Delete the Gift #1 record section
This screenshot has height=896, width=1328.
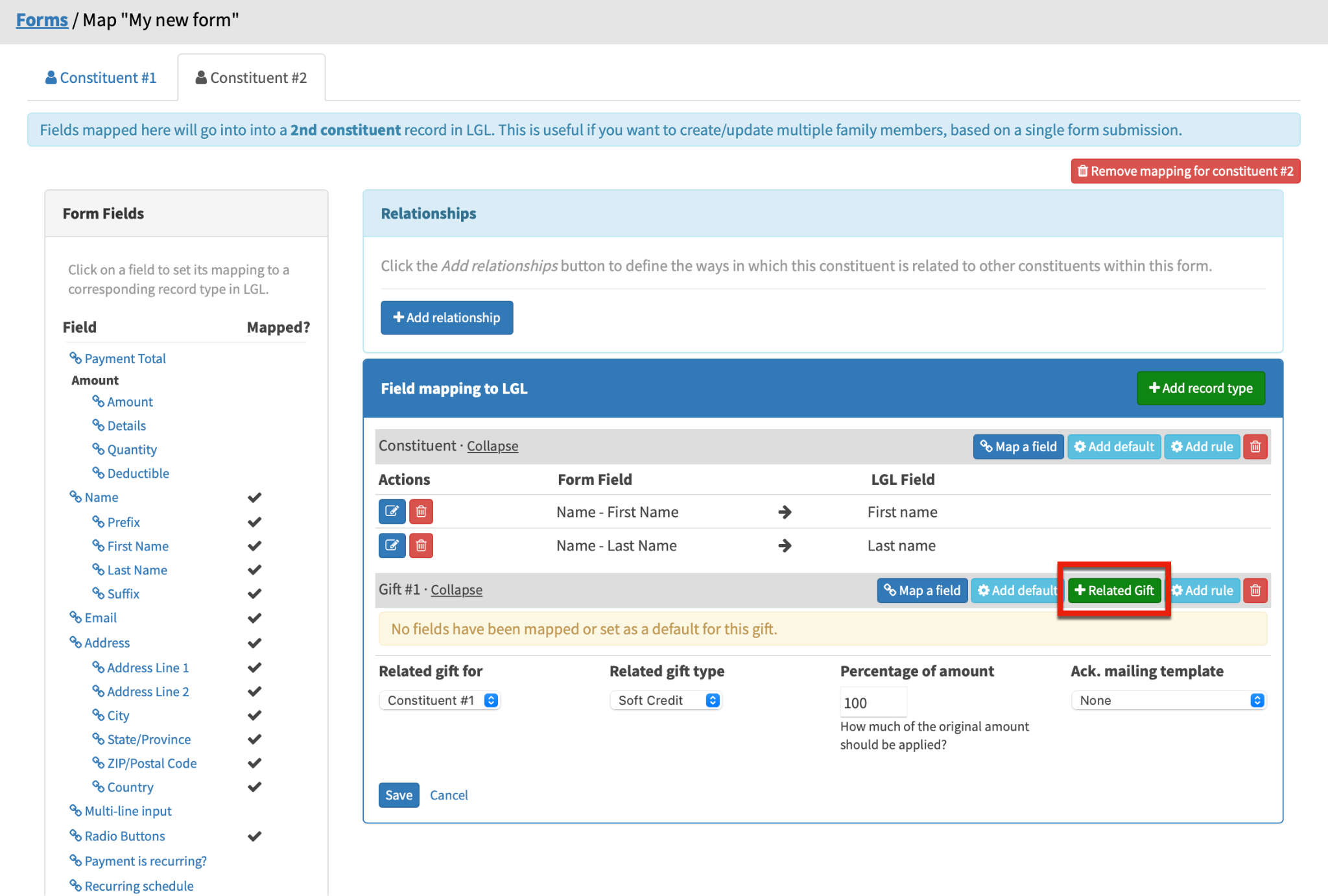point(1255,591)
